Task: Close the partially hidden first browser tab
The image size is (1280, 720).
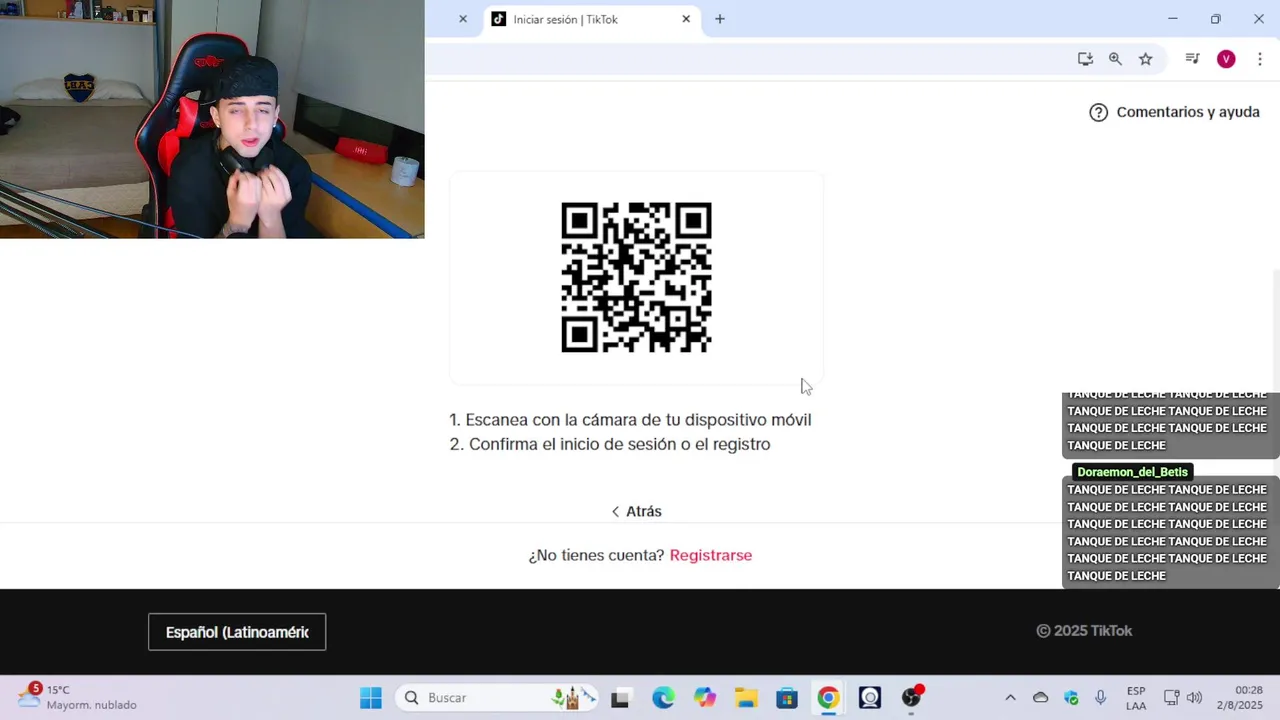Action: click(x=463, y=19)
